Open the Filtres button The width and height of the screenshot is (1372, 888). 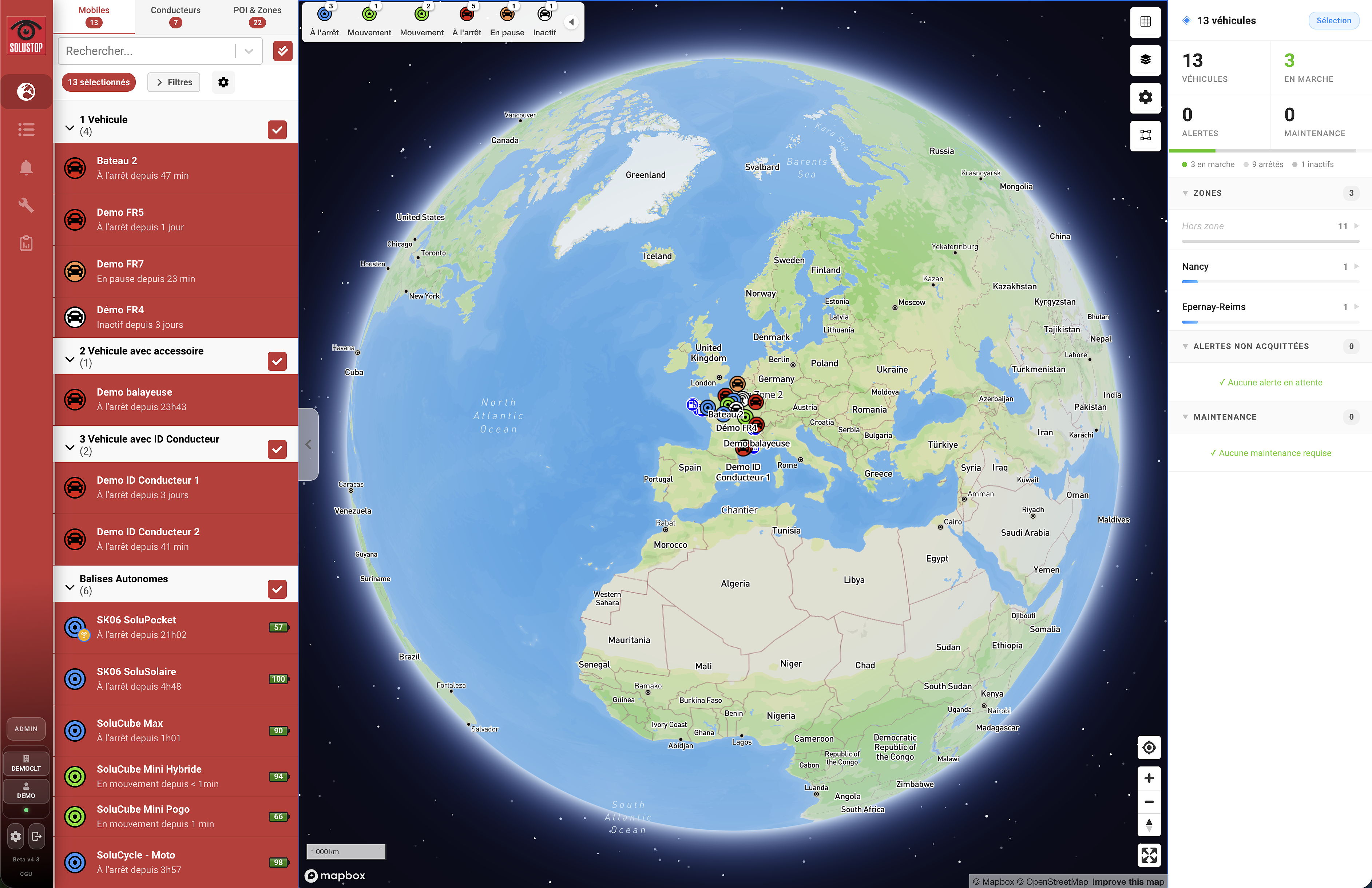pos(174,83)
